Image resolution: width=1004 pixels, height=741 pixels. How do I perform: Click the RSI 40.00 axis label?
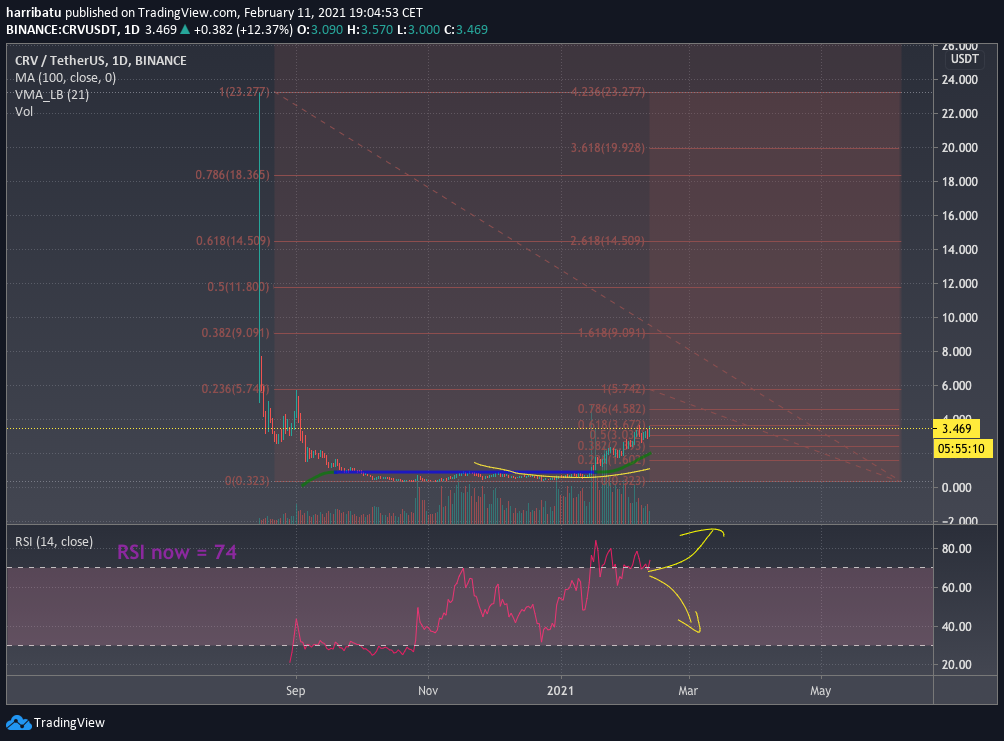[957, 626]
